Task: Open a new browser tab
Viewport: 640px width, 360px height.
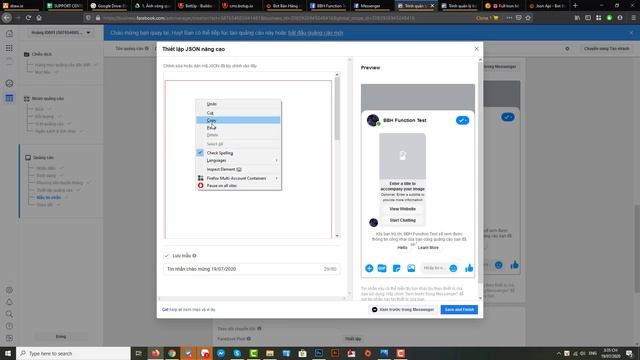Action: 575,6
